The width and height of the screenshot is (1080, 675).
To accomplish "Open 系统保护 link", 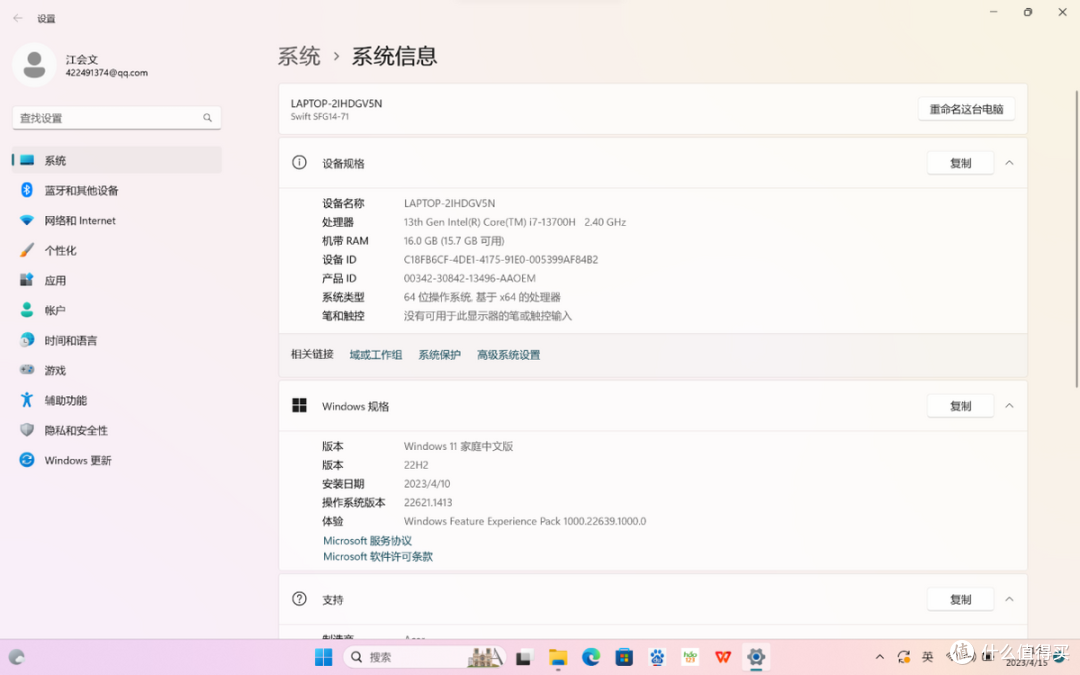I will (439, 355).
